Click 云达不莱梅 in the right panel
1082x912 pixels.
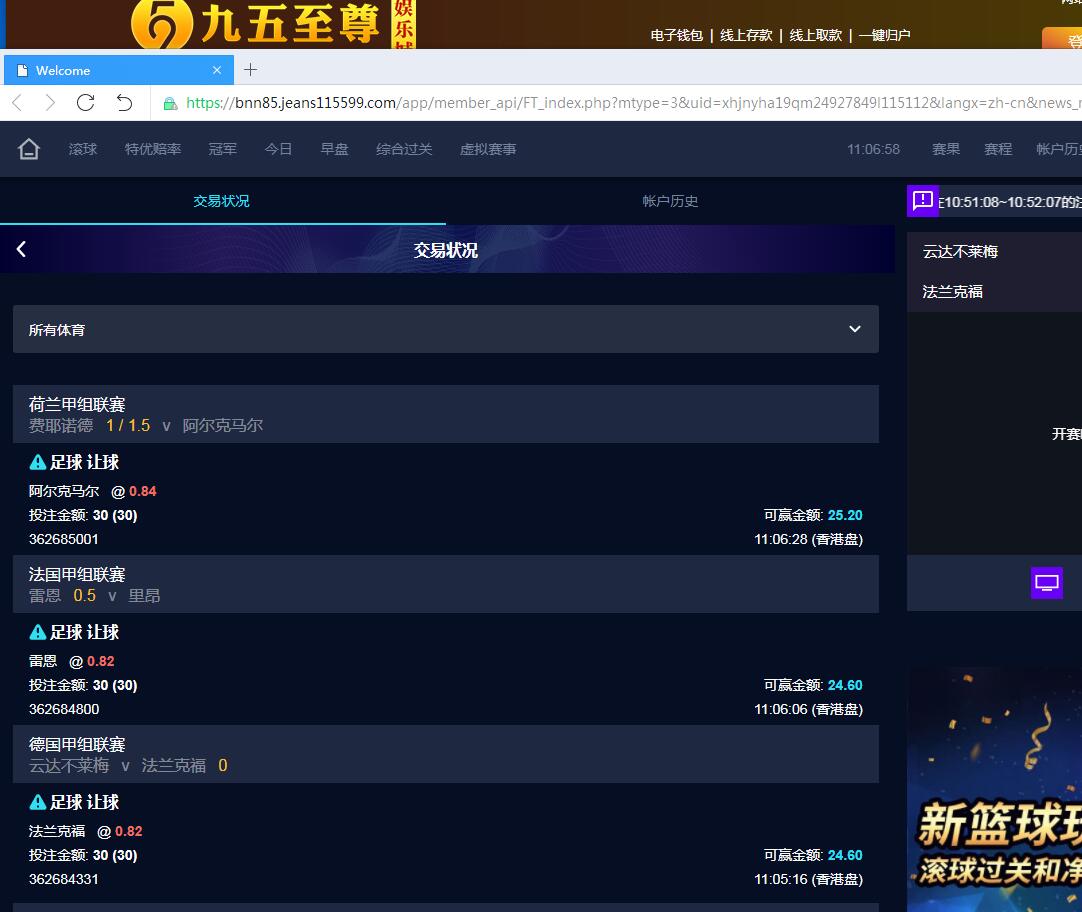(961, 252)
